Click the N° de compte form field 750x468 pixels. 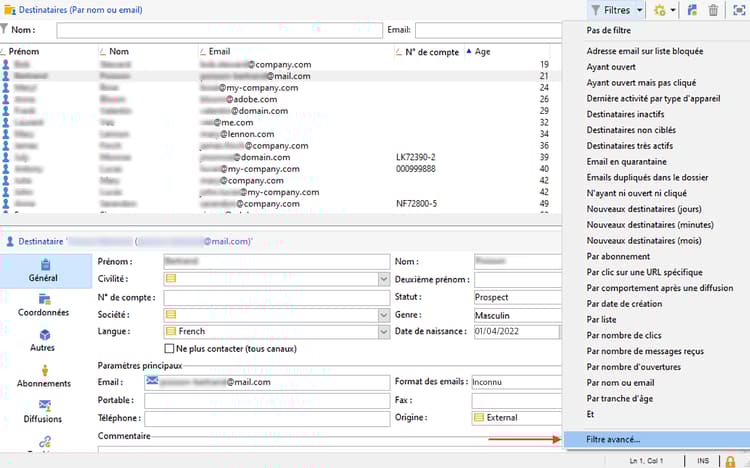(x=276, y=298)
